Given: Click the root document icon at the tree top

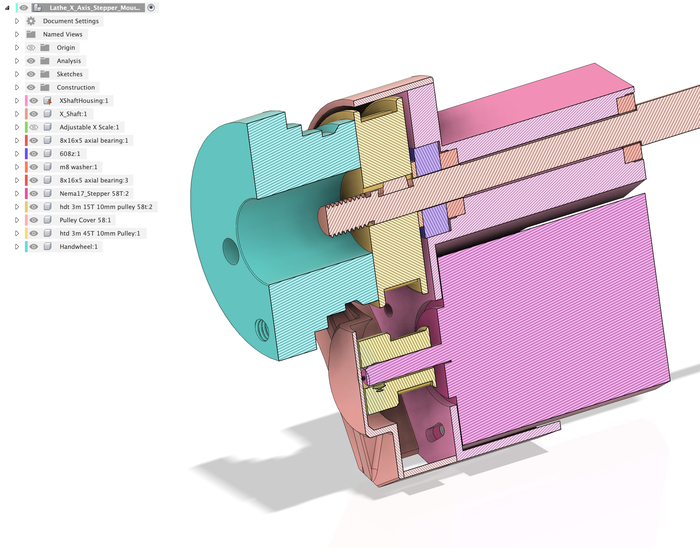Looking at the screenshot, I should [38, 8].
